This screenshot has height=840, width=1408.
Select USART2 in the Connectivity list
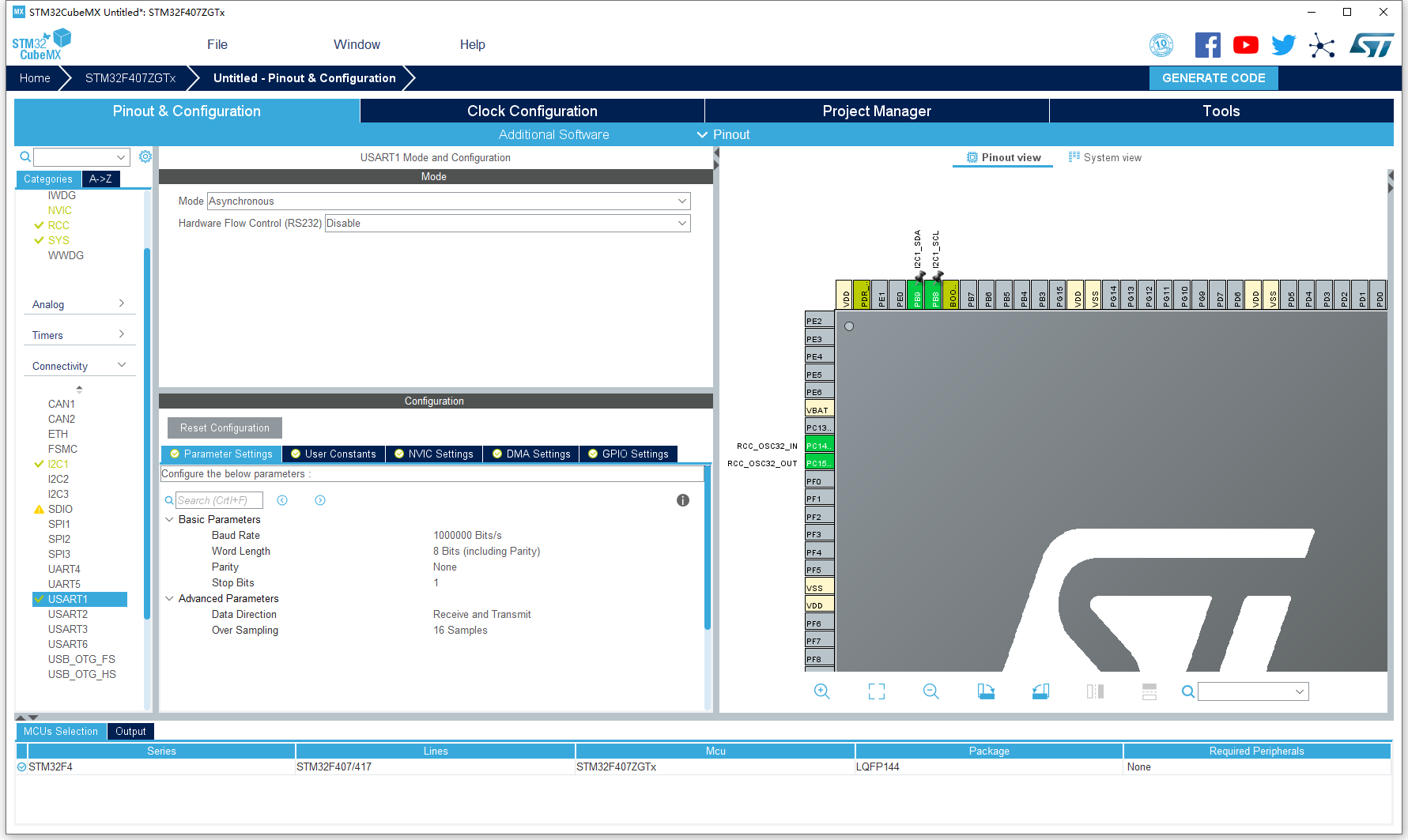pyautogui.click(x=68, y=614)
